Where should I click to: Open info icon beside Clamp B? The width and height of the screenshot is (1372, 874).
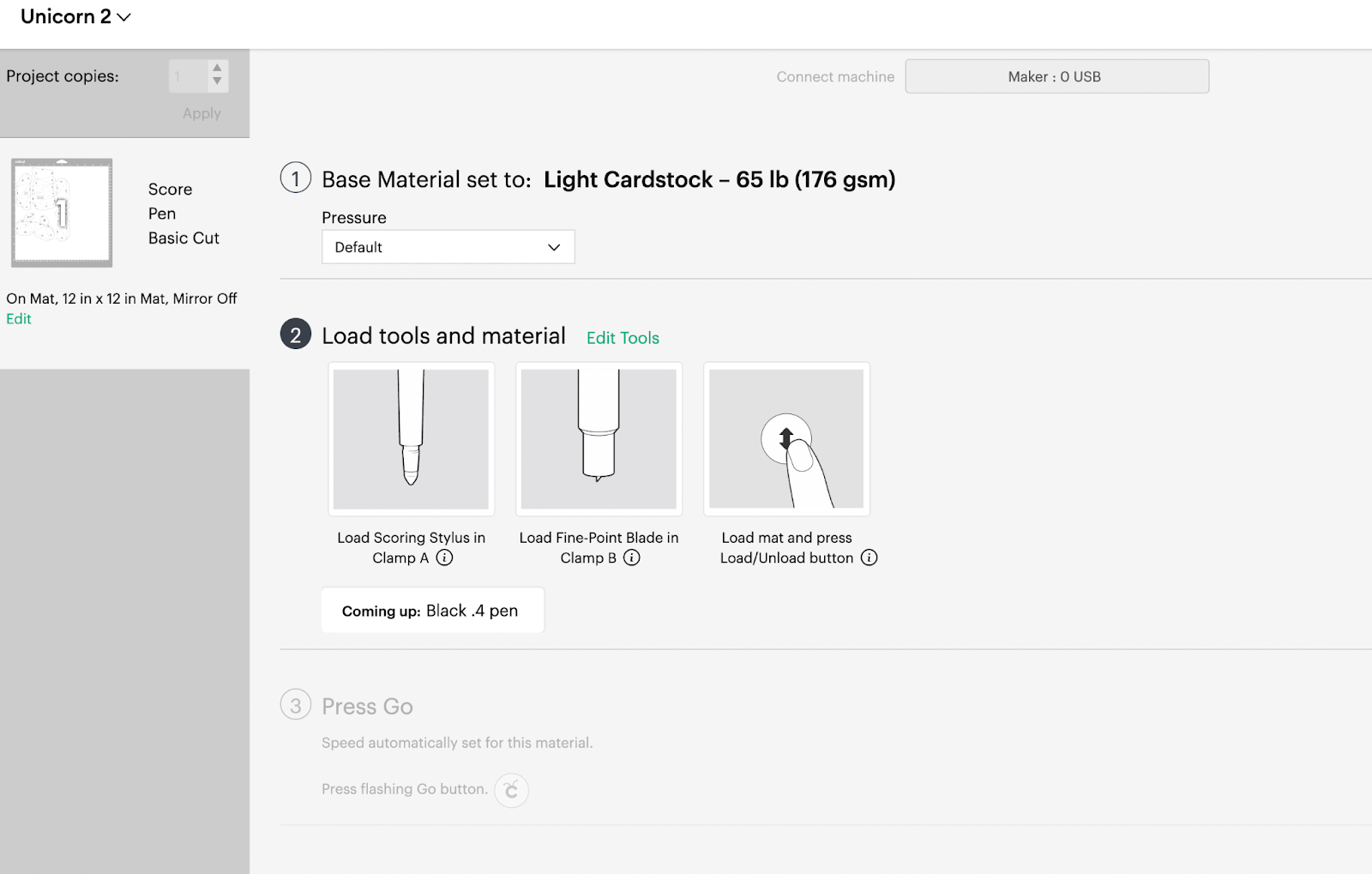tap(632, 558)
